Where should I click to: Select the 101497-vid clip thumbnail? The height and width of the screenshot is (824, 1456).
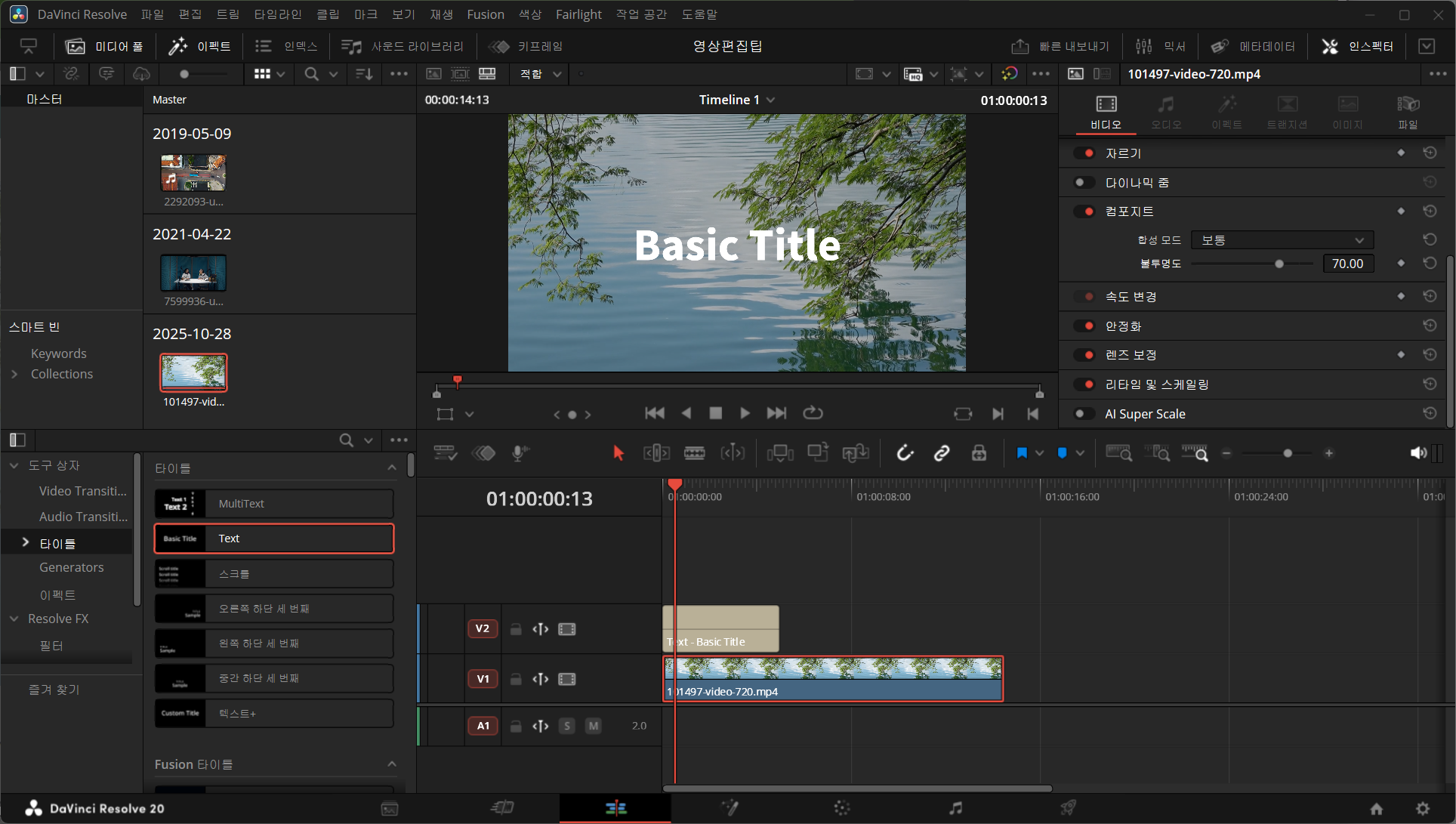(193, 373)
